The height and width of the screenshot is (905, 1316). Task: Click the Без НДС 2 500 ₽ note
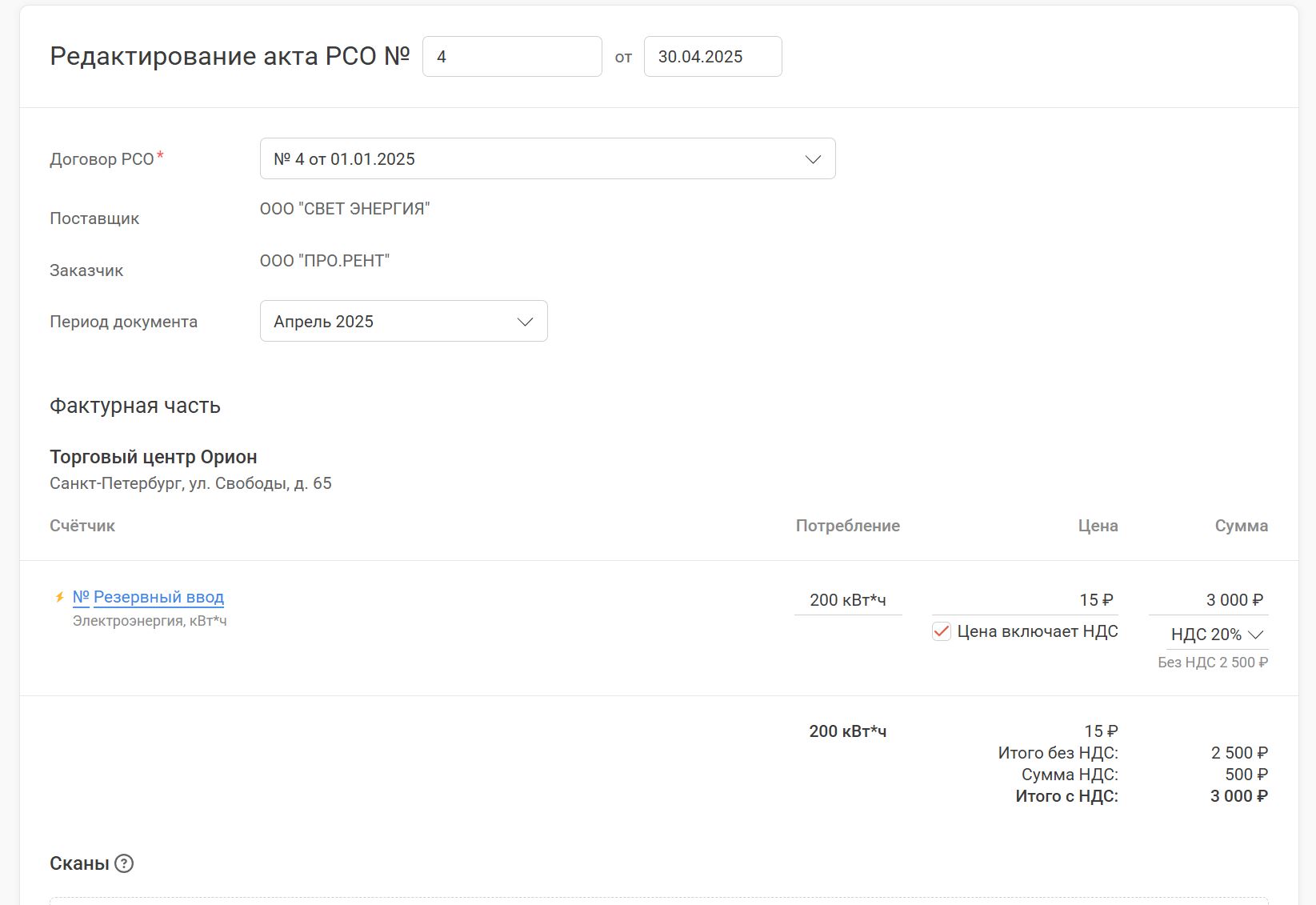[x=1213, y=663]
